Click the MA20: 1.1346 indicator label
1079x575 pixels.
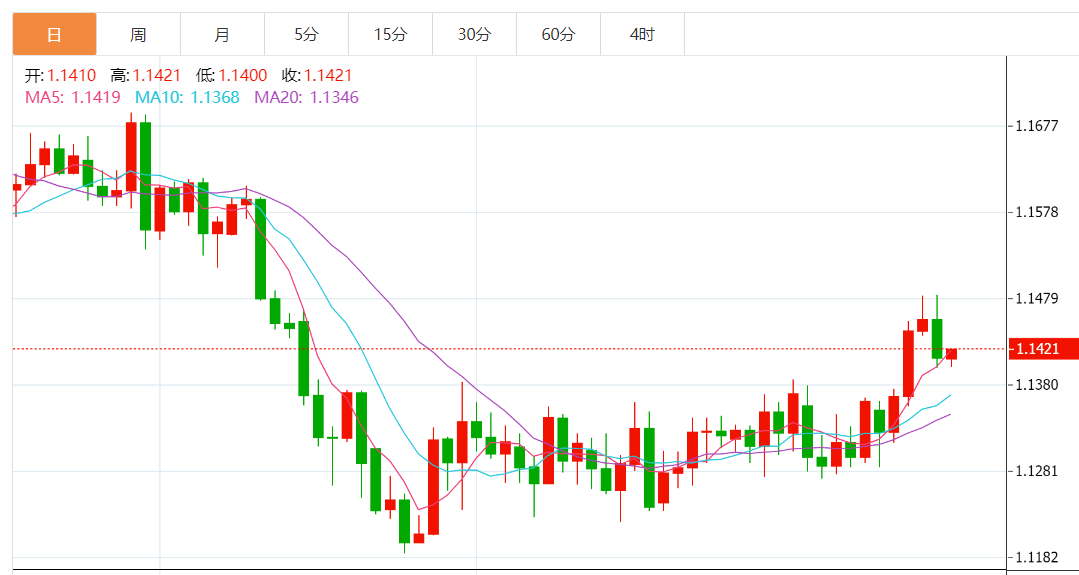click(307, 97)
